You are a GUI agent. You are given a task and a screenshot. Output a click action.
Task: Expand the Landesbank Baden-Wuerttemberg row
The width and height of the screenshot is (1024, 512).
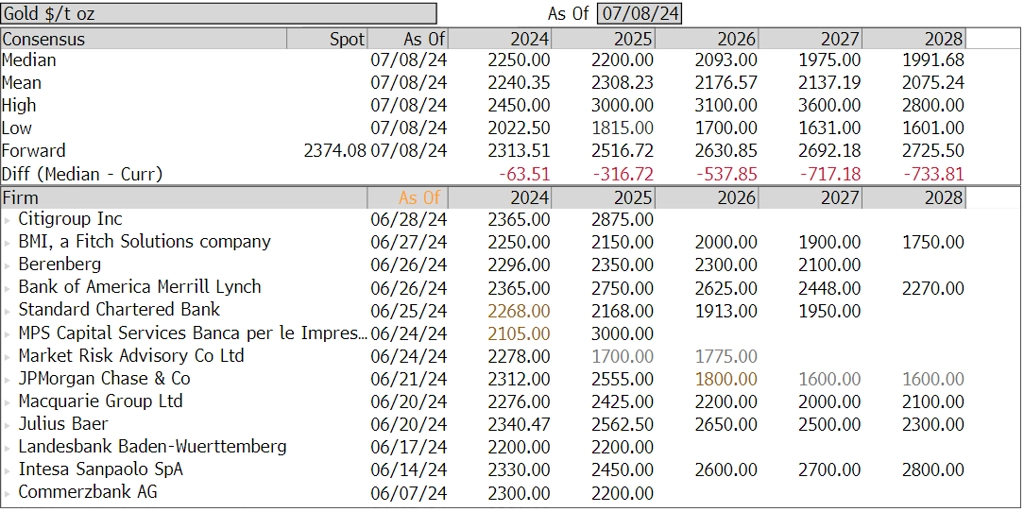(x=7, y=447)
